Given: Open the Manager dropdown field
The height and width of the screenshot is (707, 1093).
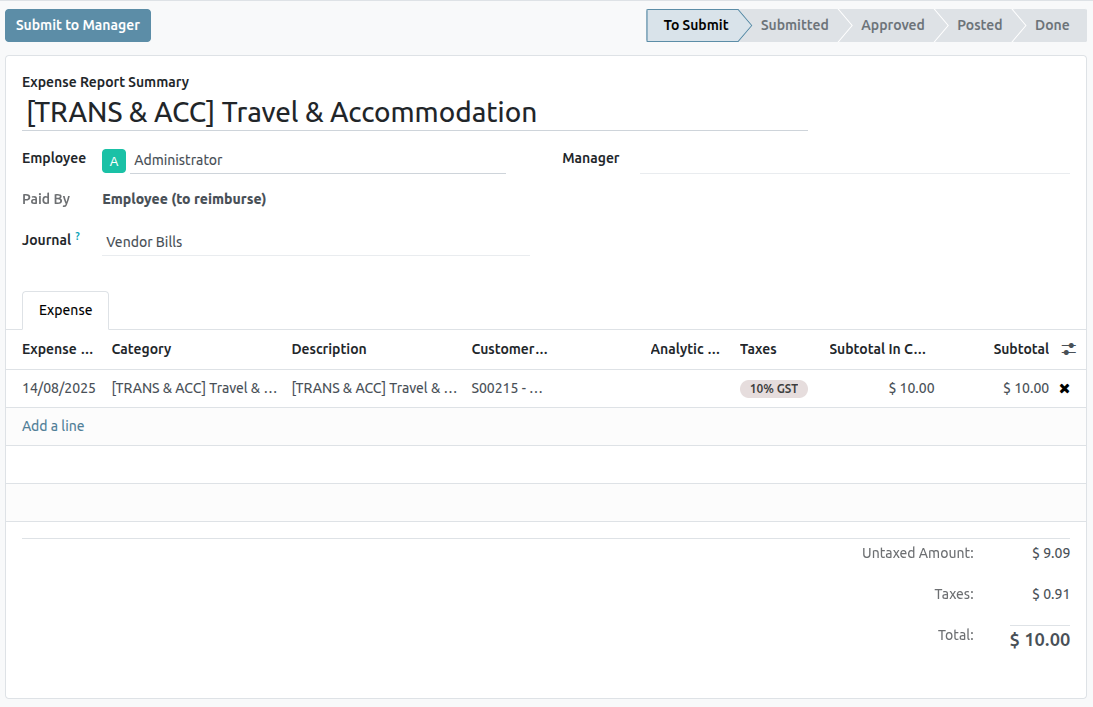Looking at the screenshot, I should (x=853, y=159).
